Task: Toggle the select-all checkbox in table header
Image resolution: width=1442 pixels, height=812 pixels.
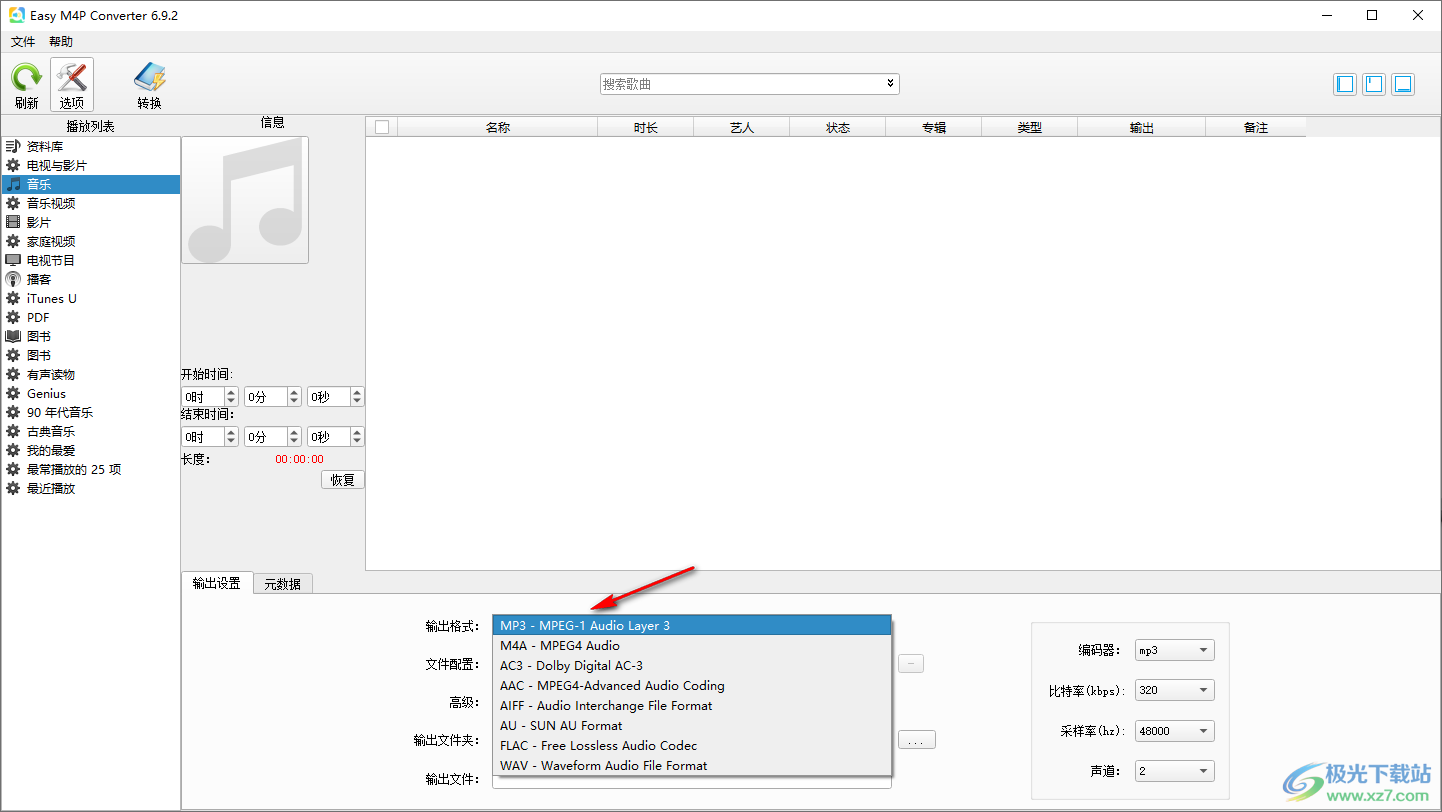Action: pyautogui.click(x=381, y=127)
